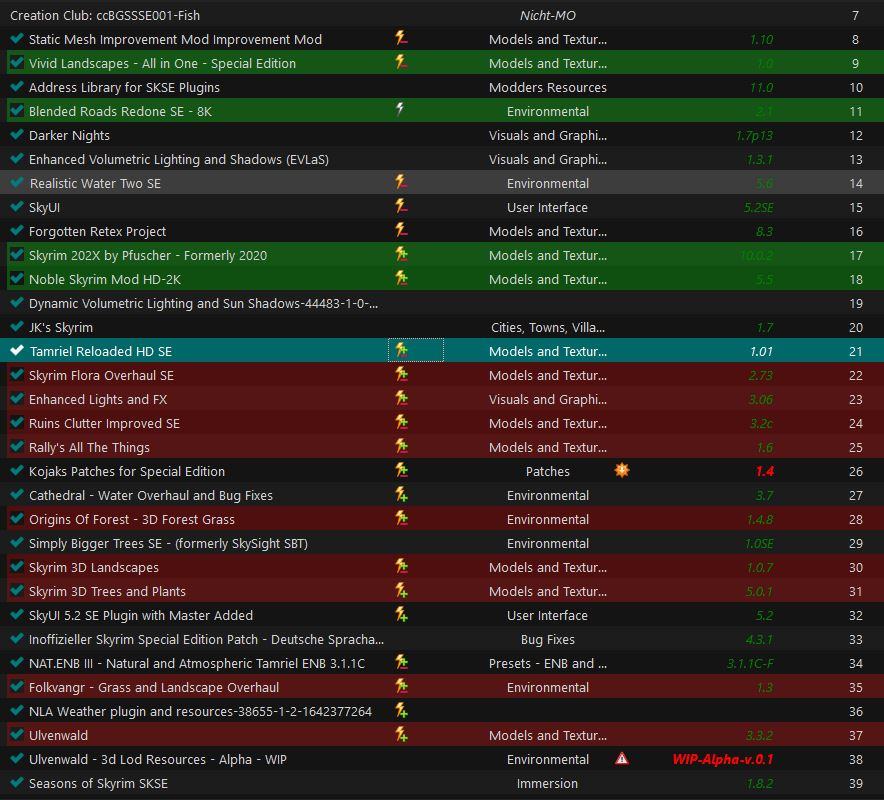
Task: Click conflict icon for Rally's All The Things
Action: (x=401, y=445)
